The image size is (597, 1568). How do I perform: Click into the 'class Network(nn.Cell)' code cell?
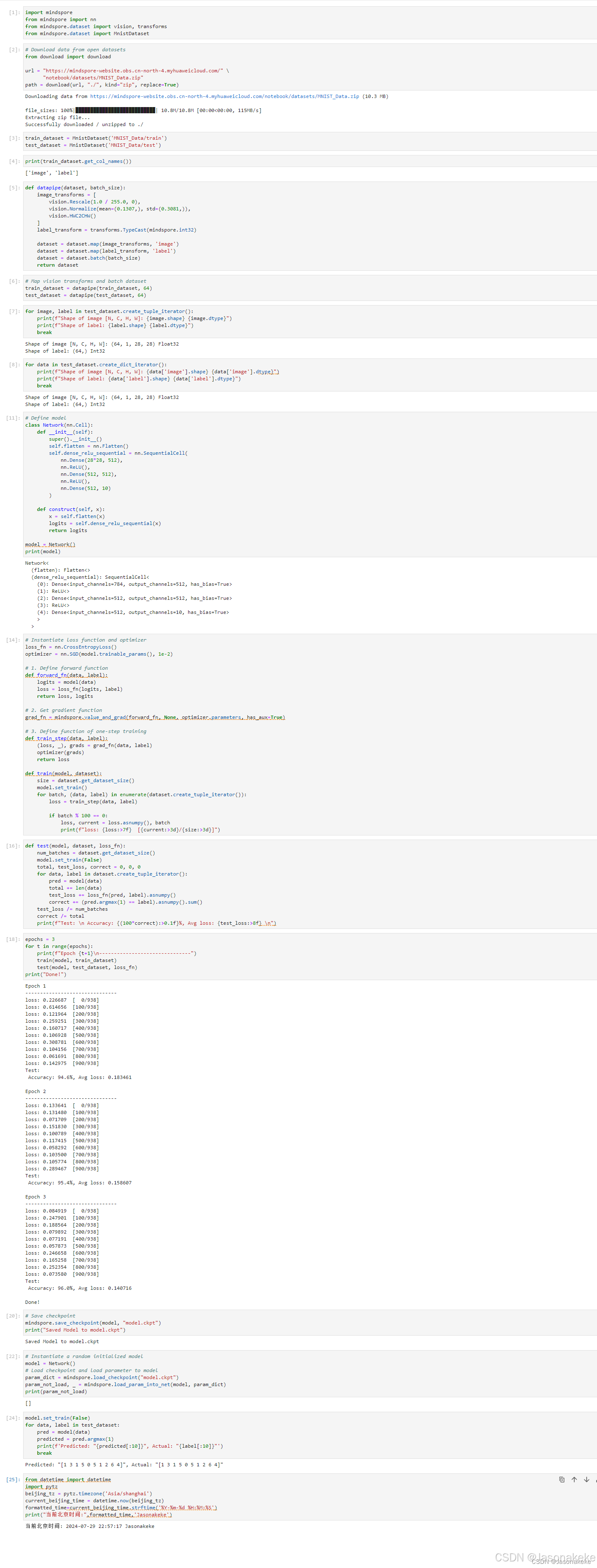(310, 485)
